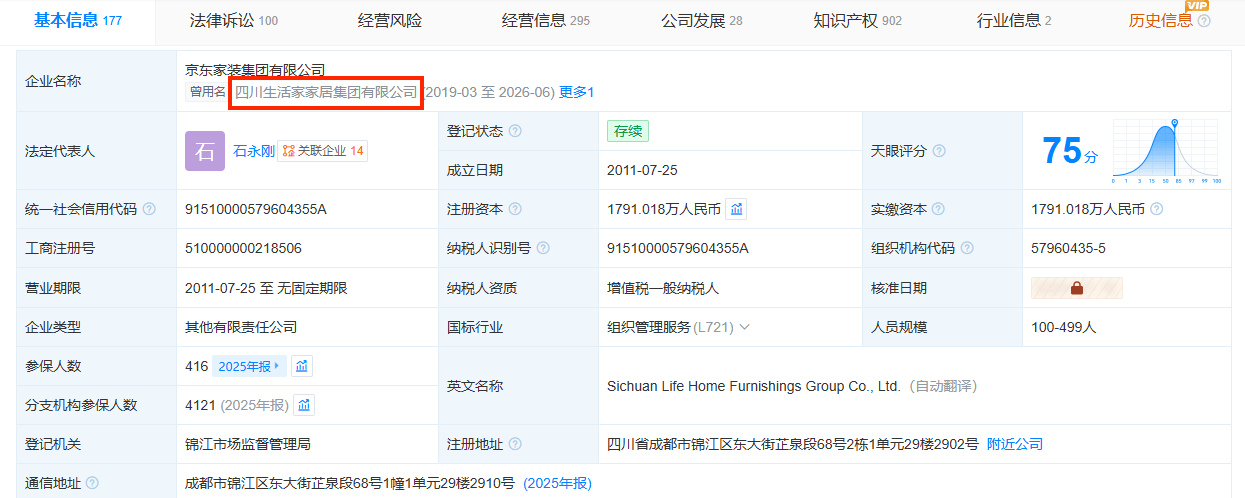The height and width of the screenshot is (498, 1245).
Task: Click help icon after 实缴资本 amount
Action: click(x=1156, y=209)
